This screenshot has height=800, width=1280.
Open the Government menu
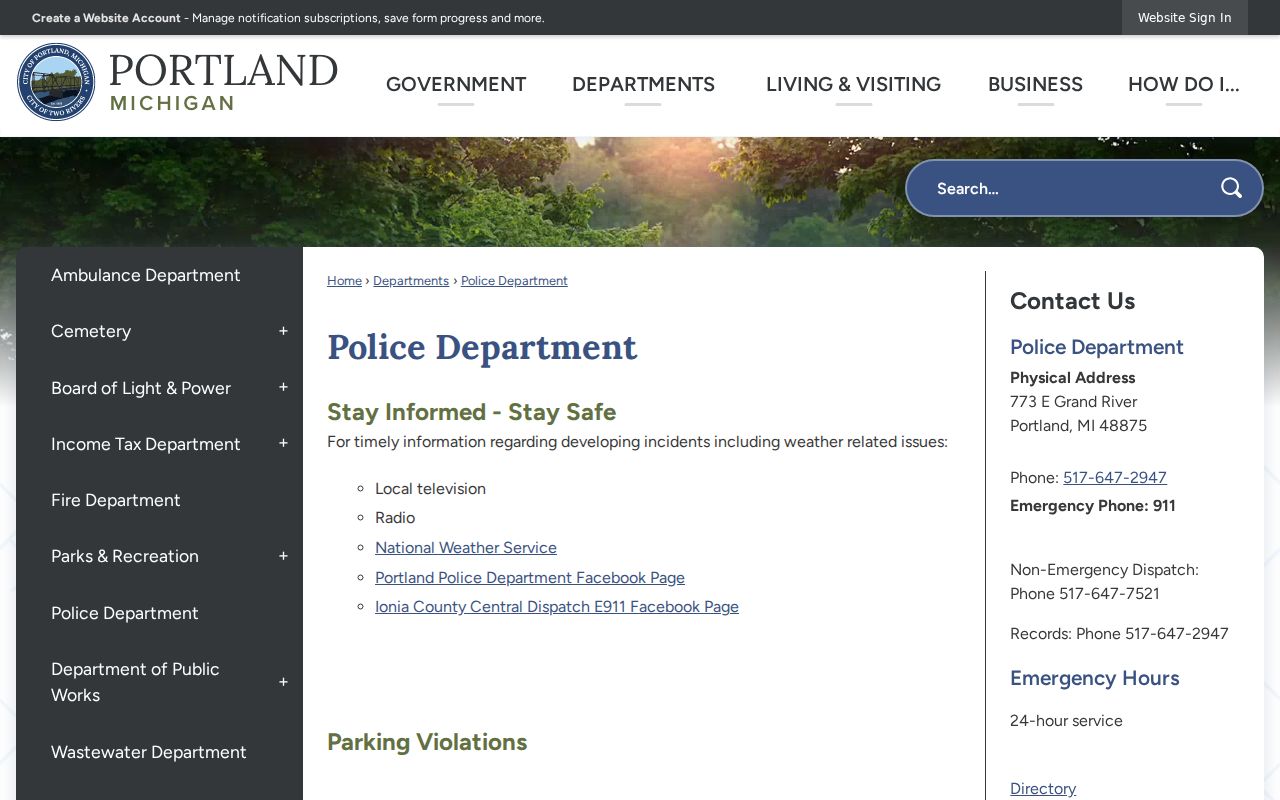pos(456,84)
